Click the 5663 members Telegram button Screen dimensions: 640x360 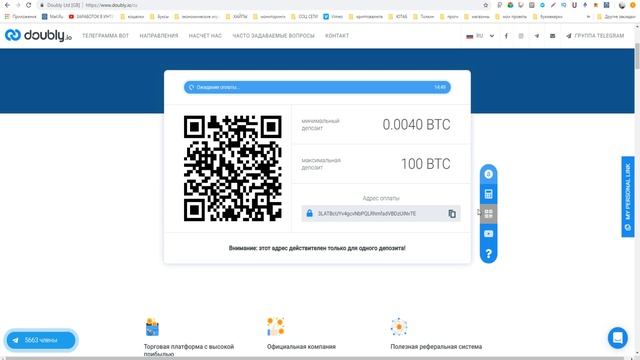[41, 340]
